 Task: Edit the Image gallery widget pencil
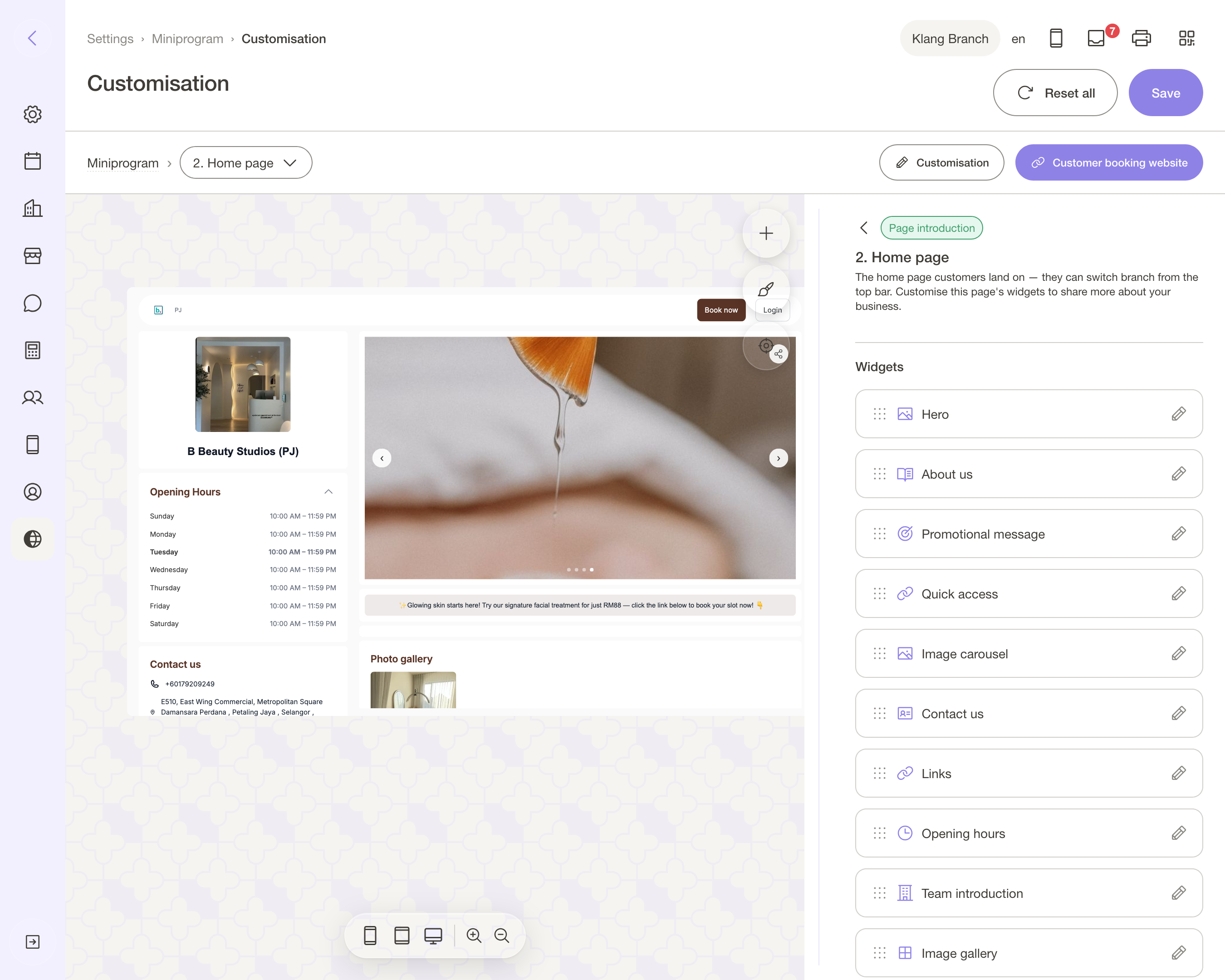click(x=1178, y=953)
